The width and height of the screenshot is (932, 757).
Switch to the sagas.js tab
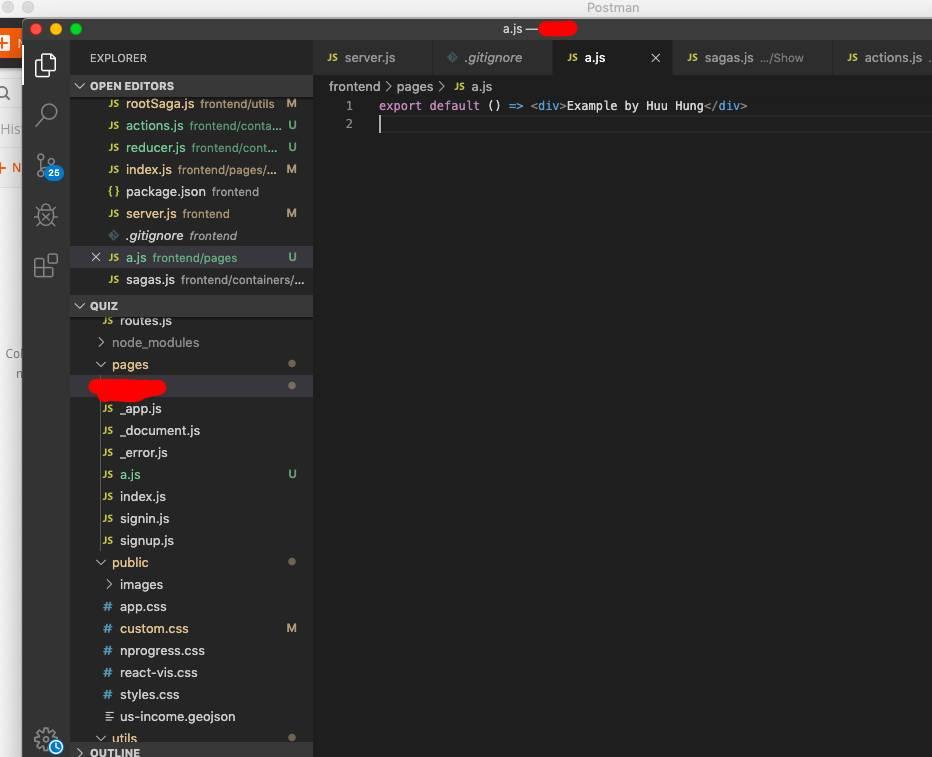pyautogui.click(x=751, y=58)
